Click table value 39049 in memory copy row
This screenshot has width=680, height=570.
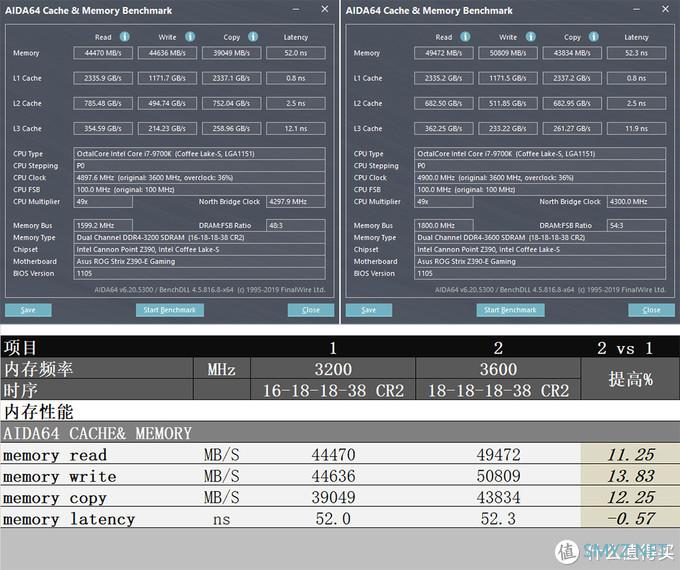point(333,497)
